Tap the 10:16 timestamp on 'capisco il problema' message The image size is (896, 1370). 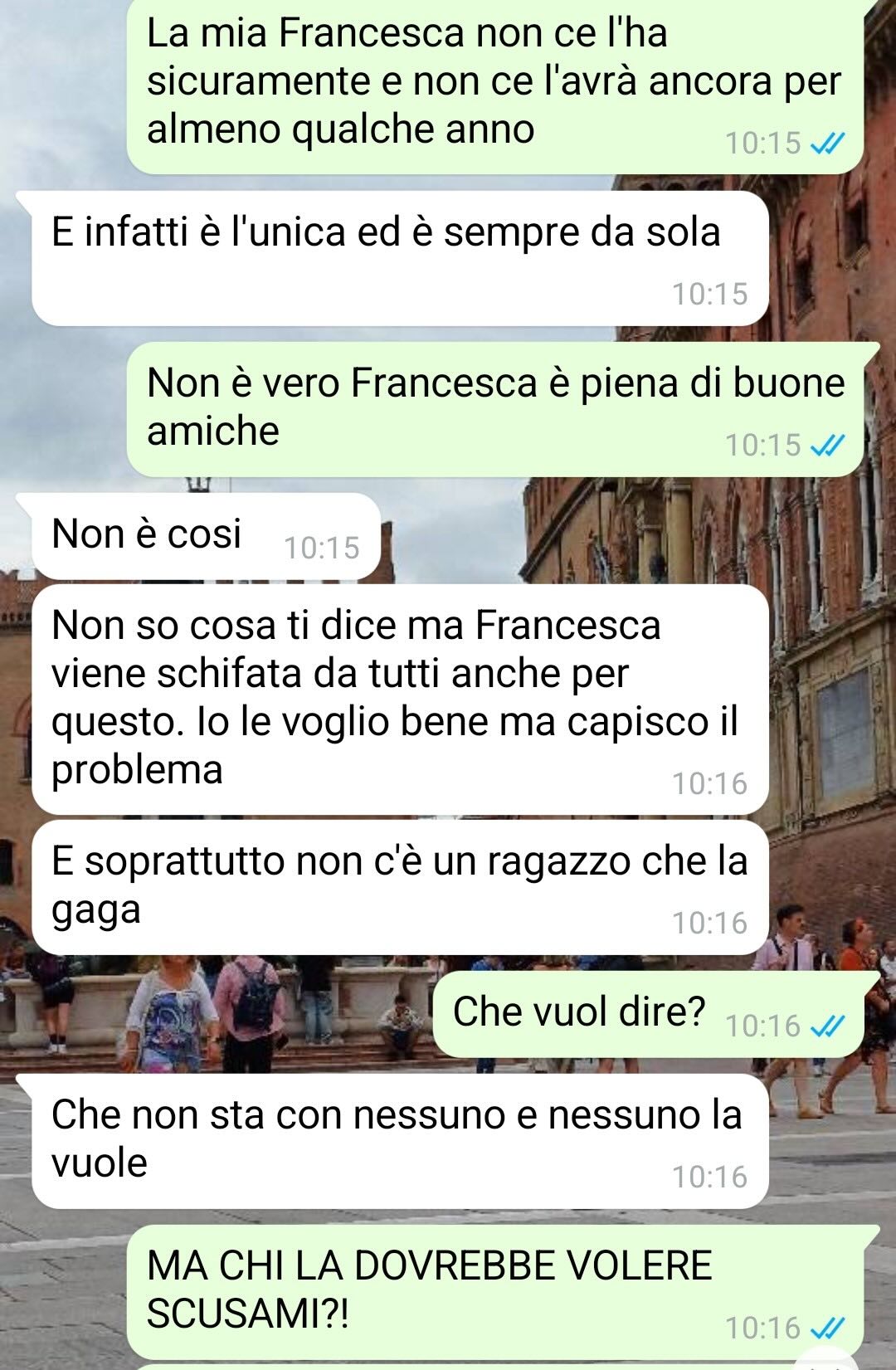[x=709, y=783]
